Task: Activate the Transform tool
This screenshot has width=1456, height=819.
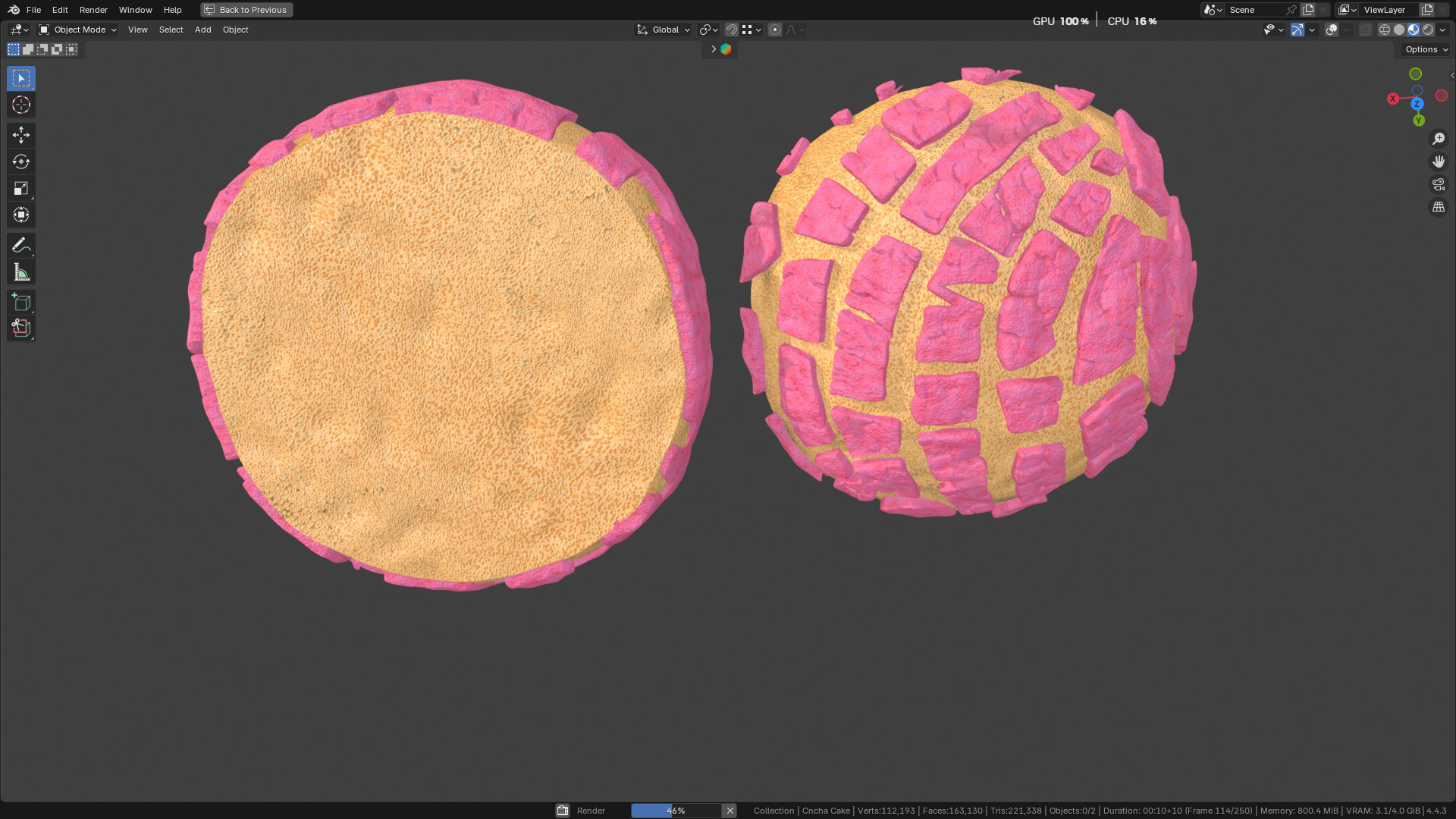Action: [x=21, y=215]
